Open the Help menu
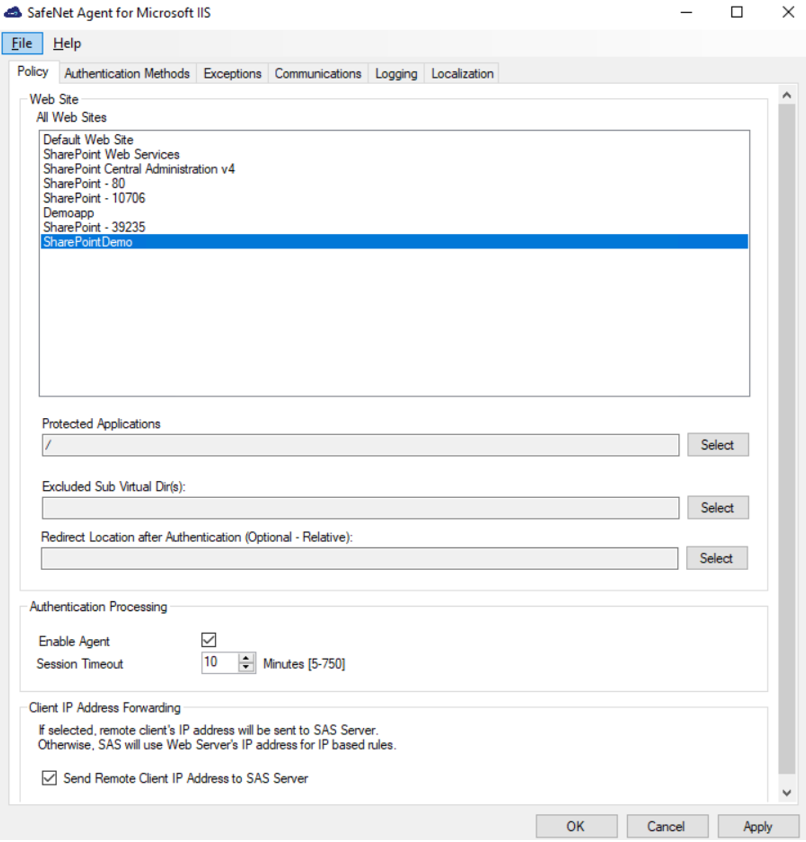Viewport: 806px width, 842px height. coord(67,44)
